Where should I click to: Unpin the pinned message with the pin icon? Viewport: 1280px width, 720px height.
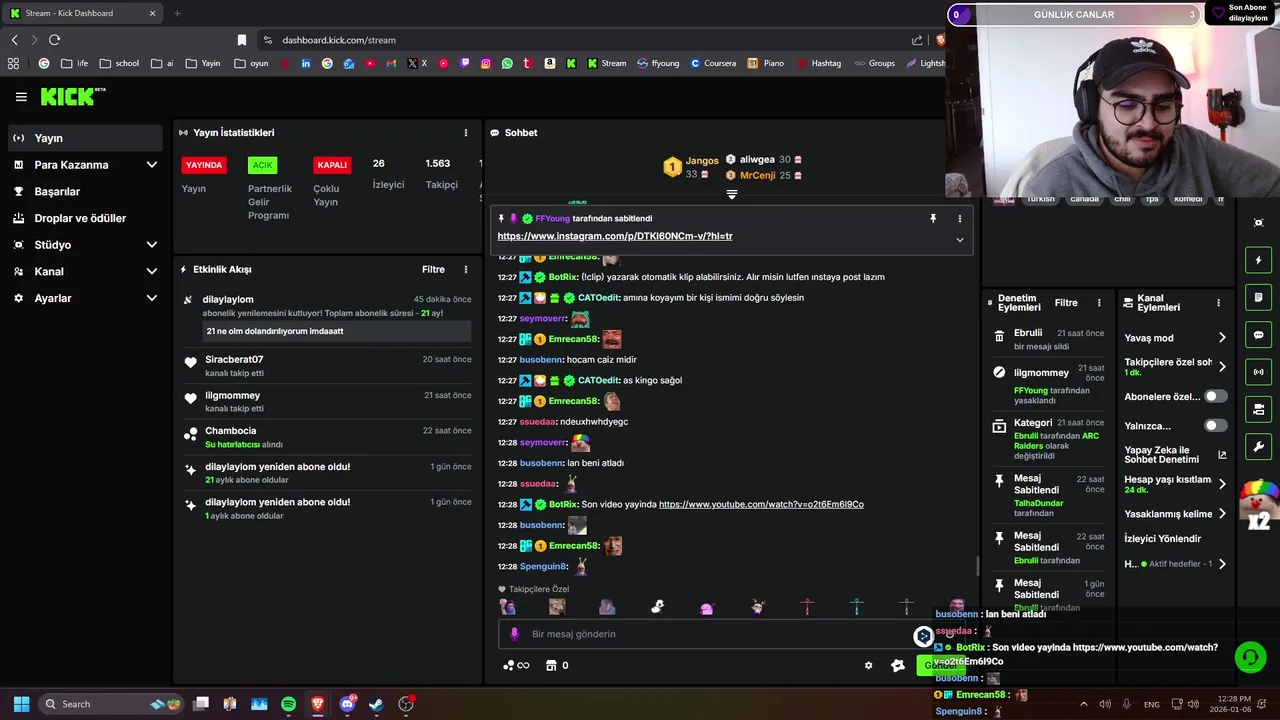tap(933, 219)
